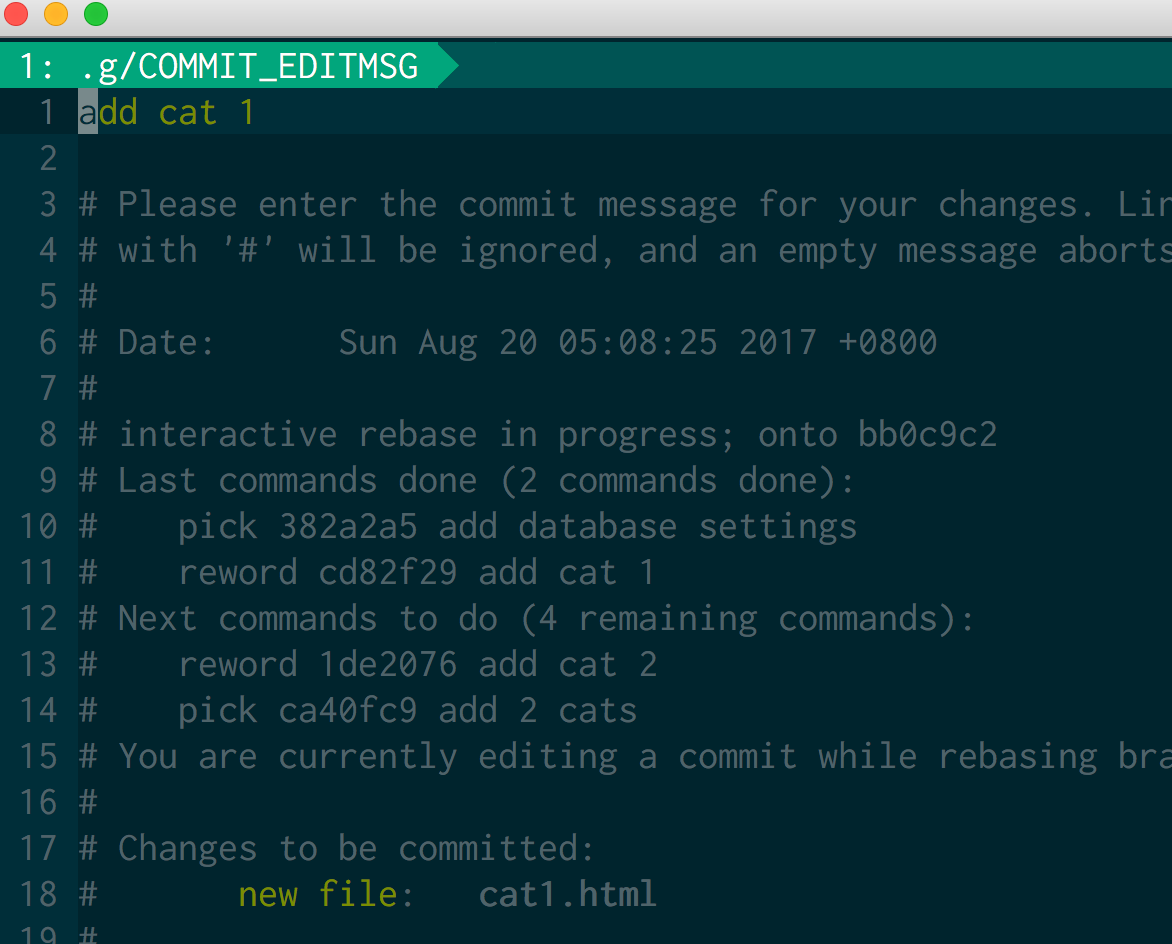Click the green maximize window button
The height and width of the screenshot is (944, 1172).
[95, 15]
